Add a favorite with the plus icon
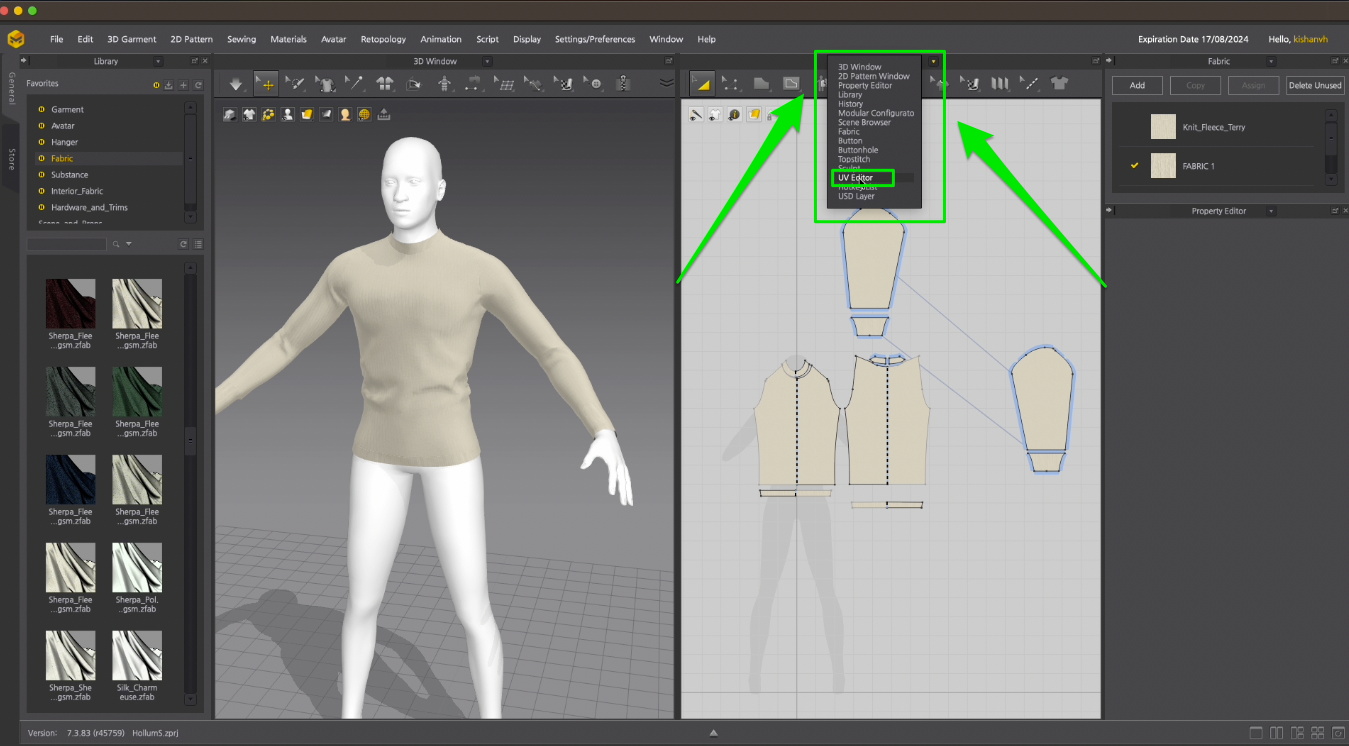1349x746 pixels. 183,85
